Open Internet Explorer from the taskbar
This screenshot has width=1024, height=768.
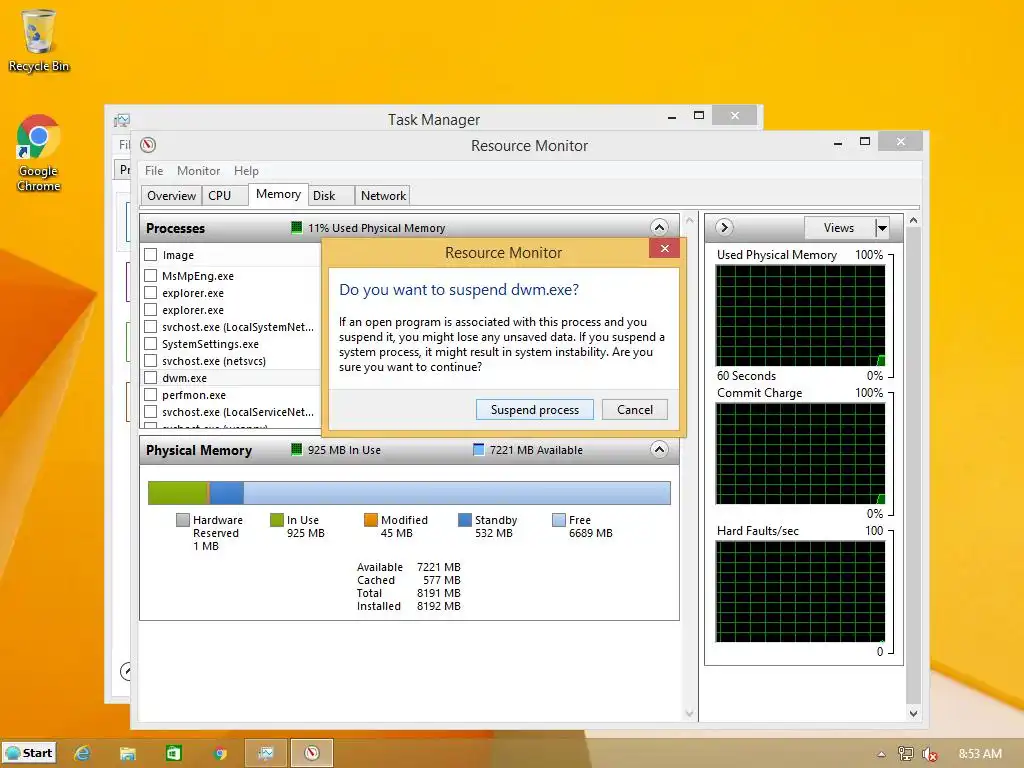[x=82, y=753]
